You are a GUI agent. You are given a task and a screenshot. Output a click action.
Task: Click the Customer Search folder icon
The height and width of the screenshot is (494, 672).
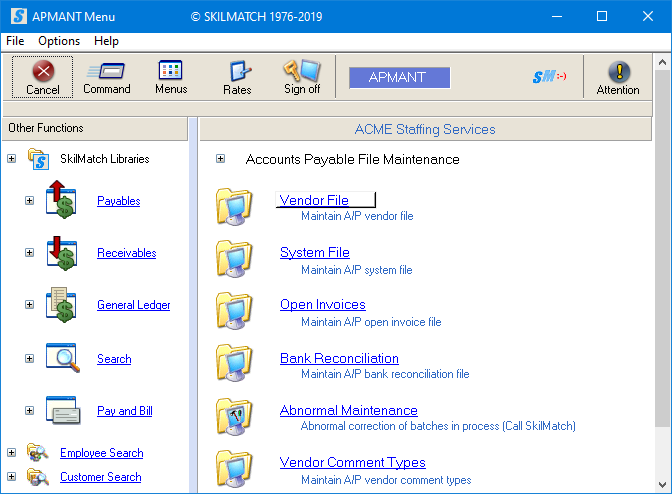(38, 476)
